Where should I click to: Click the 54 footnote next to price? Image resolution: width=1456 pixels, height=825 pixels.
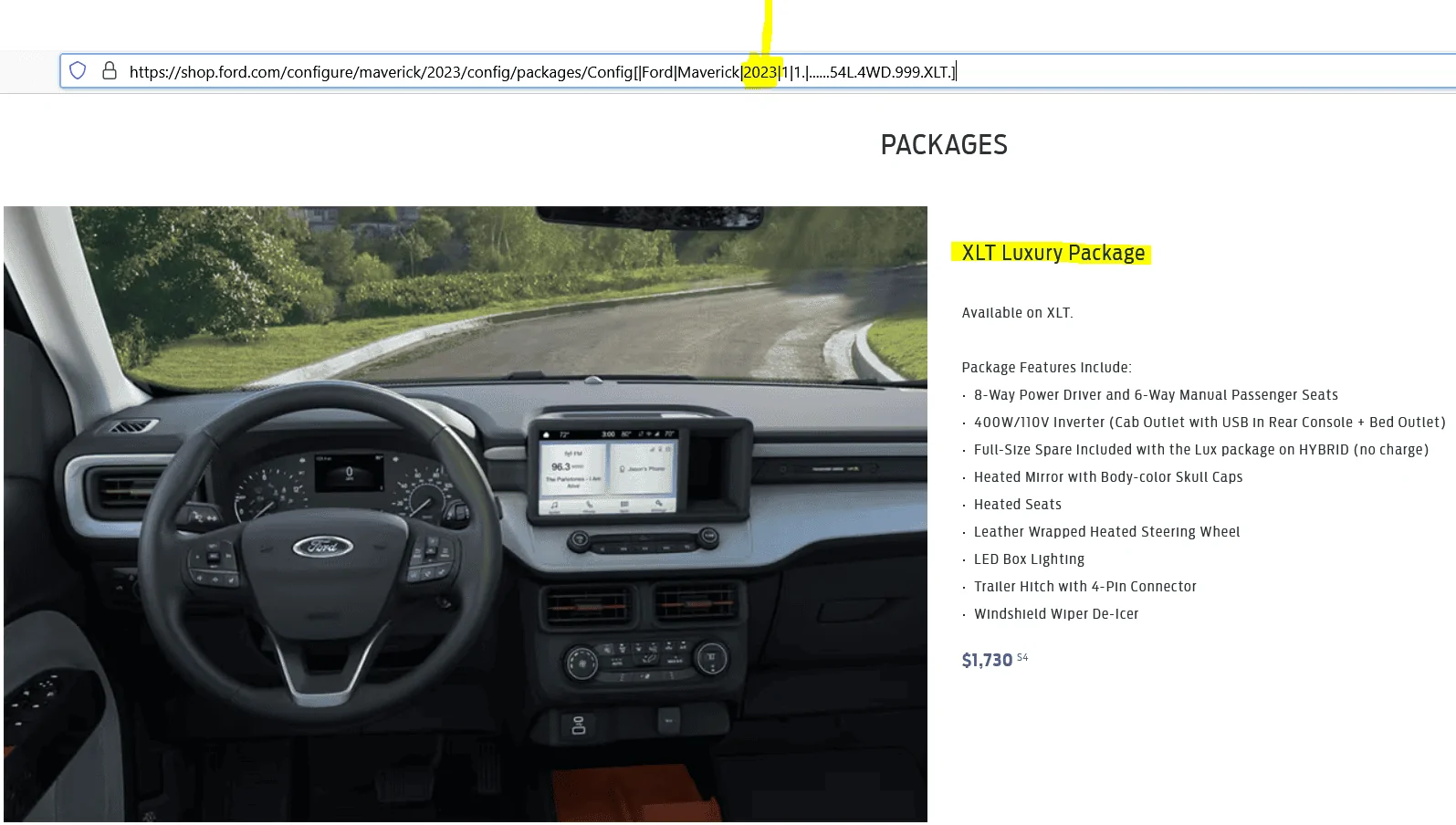[1022, 657]
